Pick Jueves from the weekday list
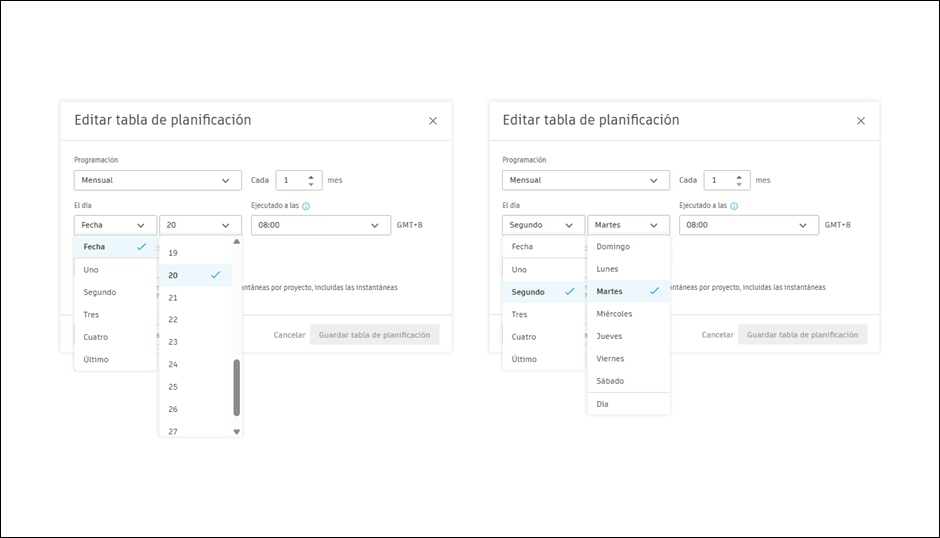Image resolution: width=940 pixels, height=538 pixels. 609,336
